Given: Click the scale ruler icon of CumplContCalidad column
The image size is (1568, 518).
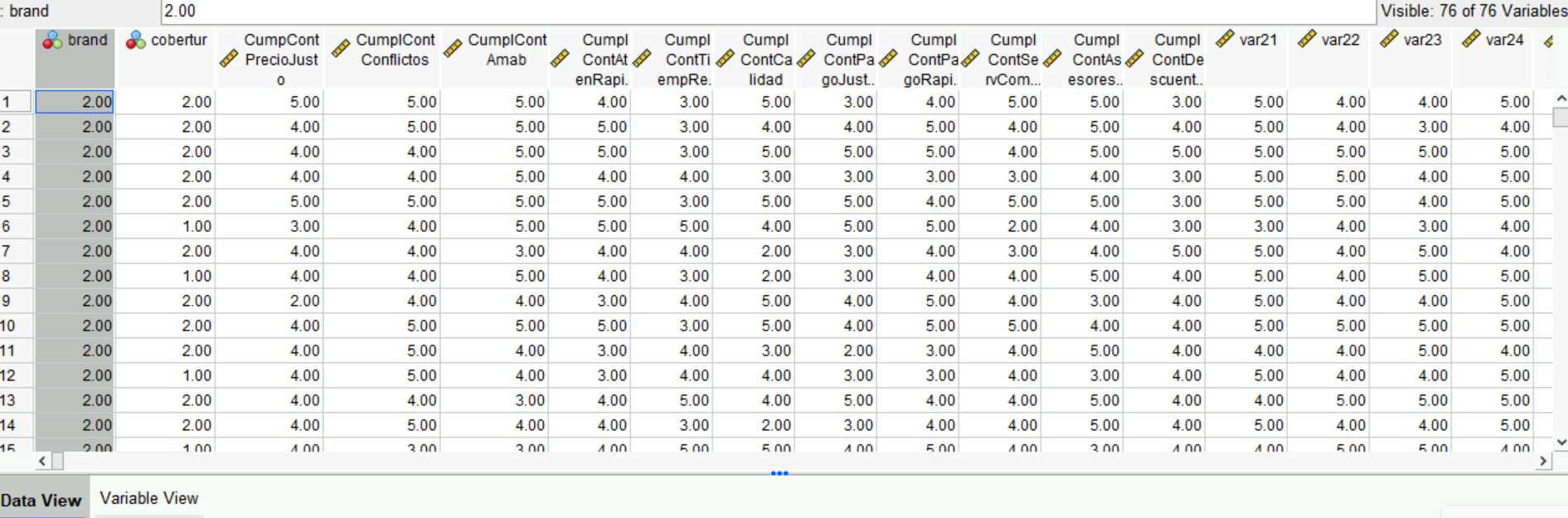Looking at the screenshot, I should pos(726,59).
